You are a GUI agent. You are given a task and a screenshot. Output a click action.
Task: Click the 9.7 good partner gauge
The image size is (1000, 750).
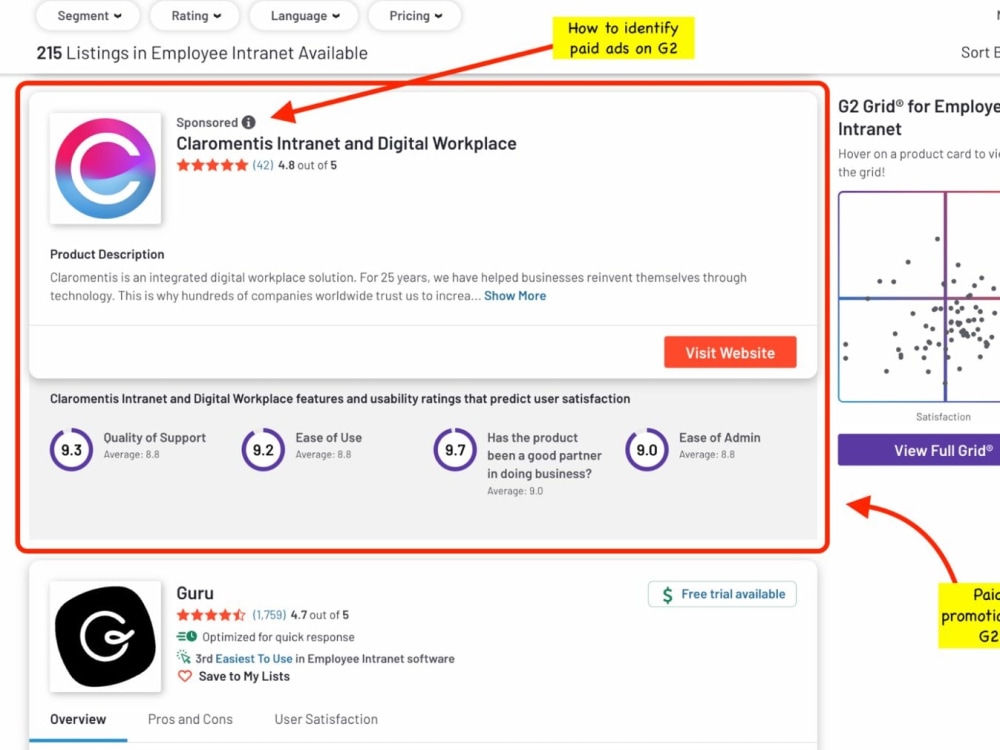(455, 450)
